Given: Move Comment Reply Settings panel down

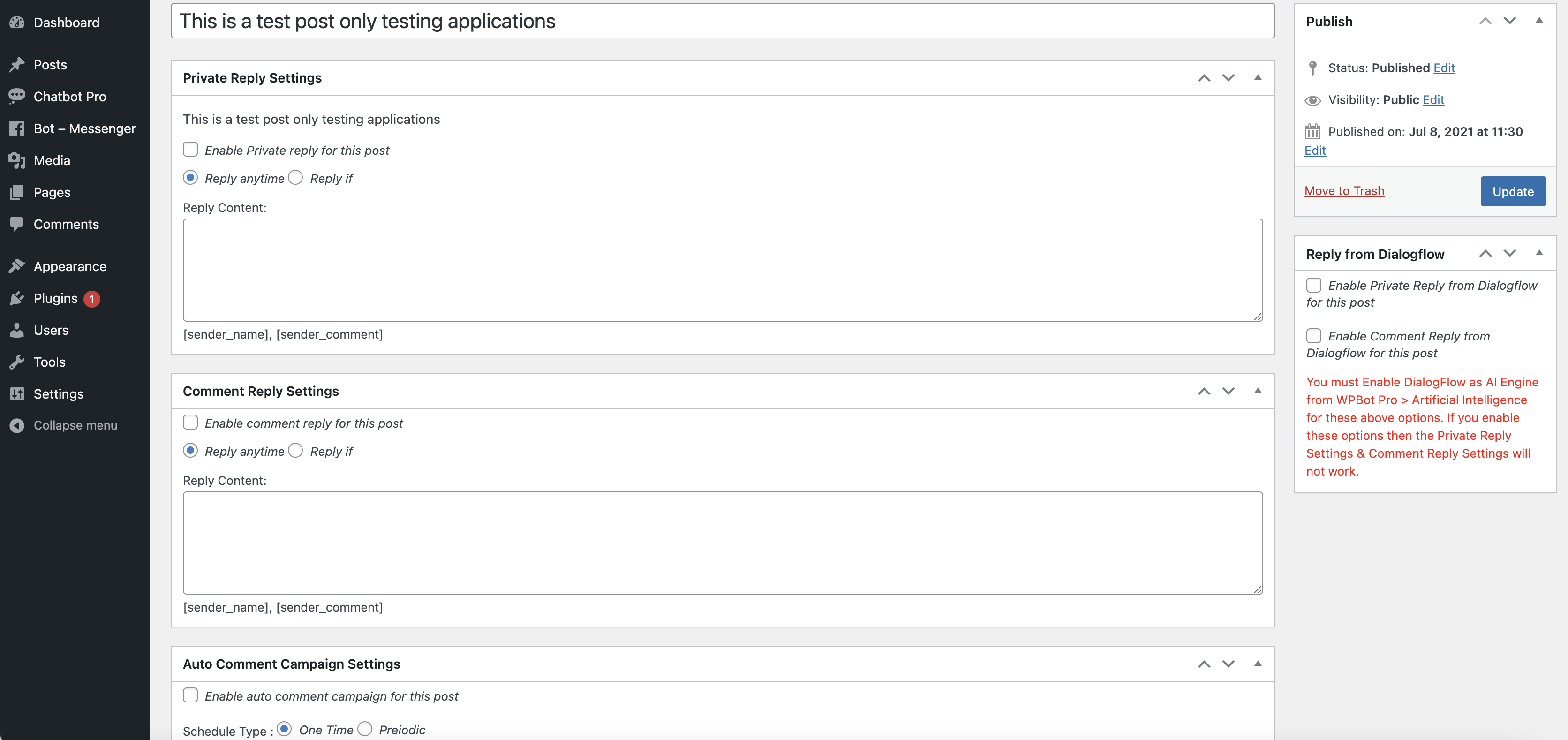Looking at the screenshot, I should click(x=1229, y=391).
